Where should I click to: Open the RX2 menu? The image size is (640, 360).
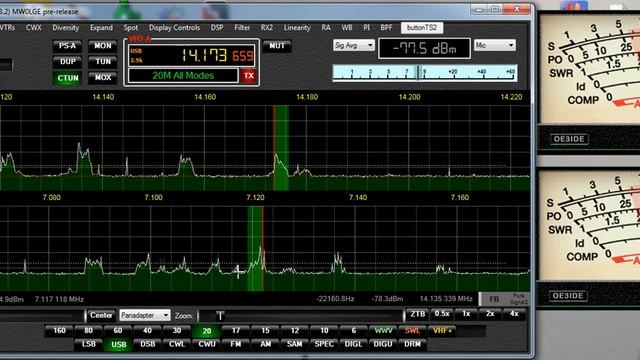click(x=267, y=28)
